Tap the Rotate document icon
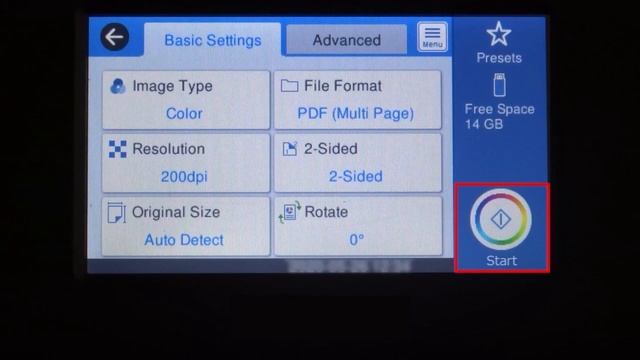640x360 pixels. click(x=289, y=212)
